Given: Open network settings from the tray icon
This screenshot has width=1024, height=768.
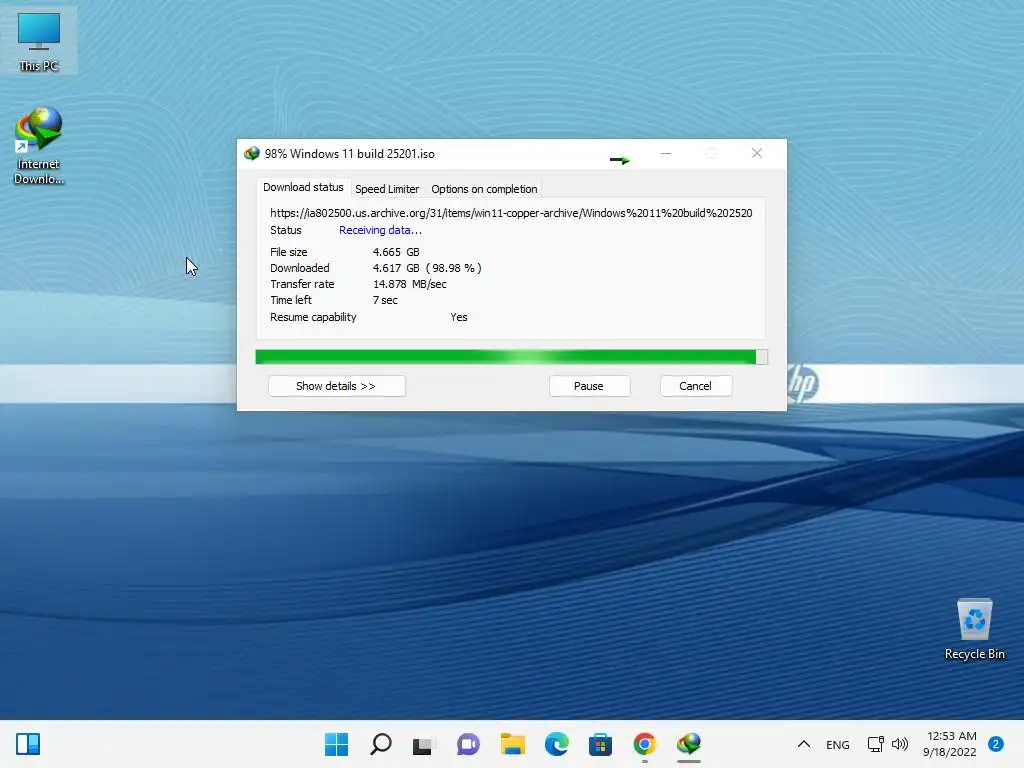Looking at the screenshot, I should point(875,744).
